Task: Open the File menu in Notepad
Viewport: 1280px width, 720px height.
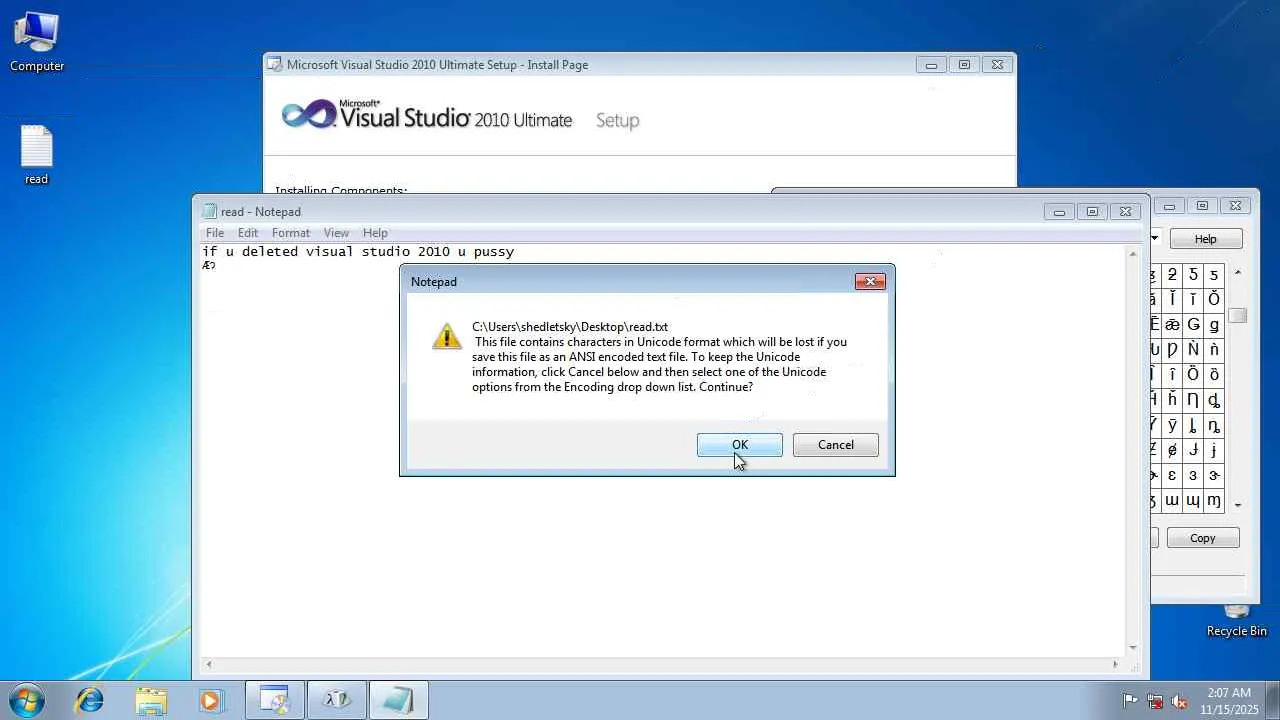Action: (x=215, y=233)
